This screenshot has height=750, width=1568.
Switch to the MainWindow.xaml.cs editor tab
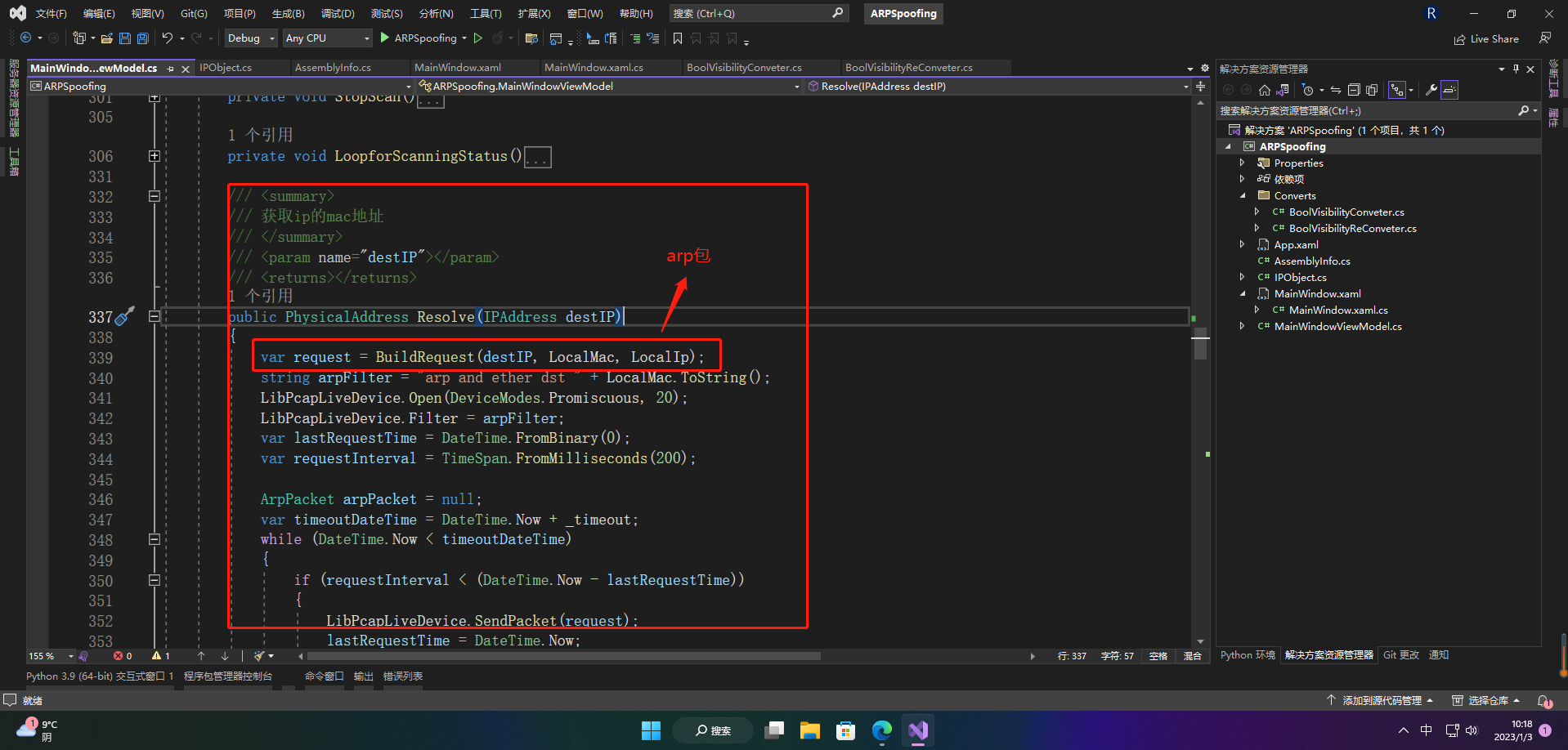[x=594, y=68]
